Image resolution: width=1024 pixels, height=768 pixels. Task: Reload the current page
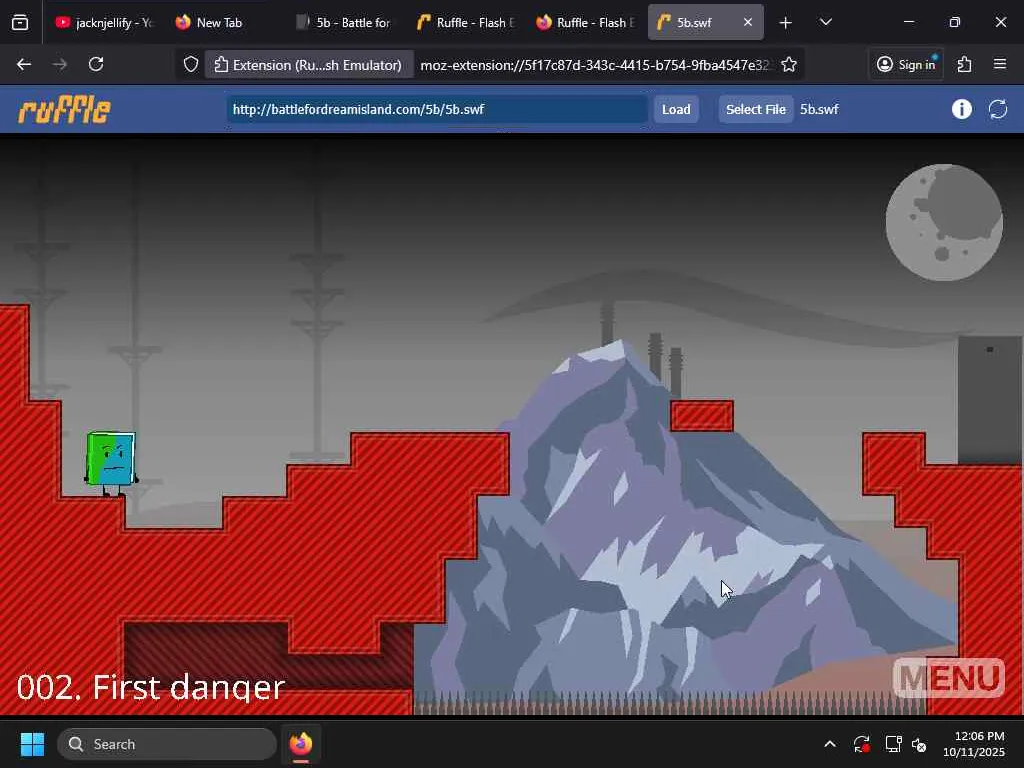(x=96, y=64)
